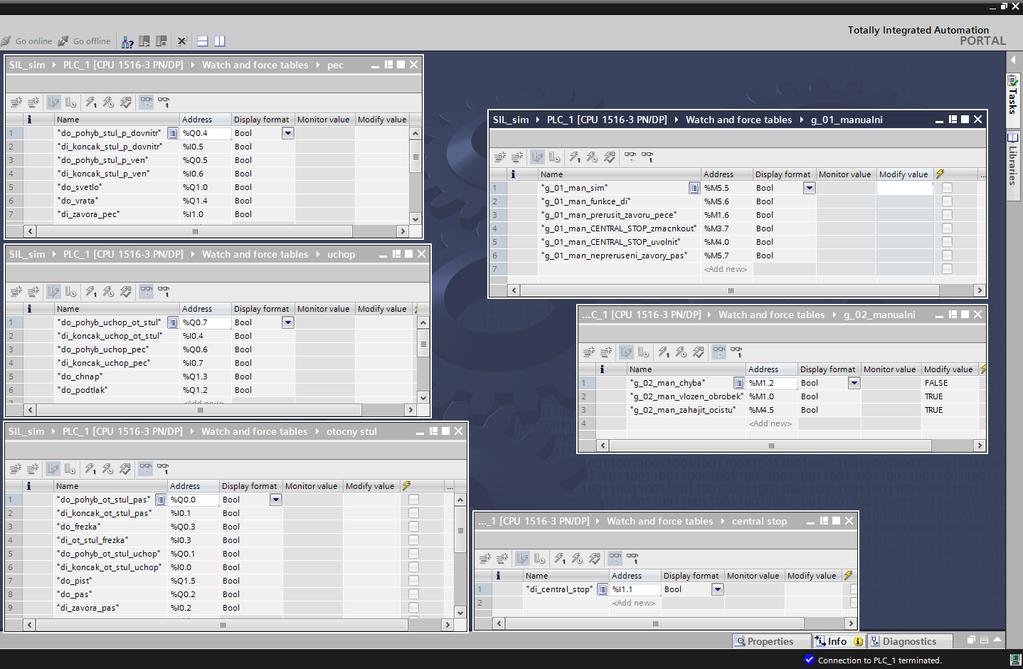Click Monitor once icon in pec table
Viewport: 1023px width, 669px height.
click(164, 102)
